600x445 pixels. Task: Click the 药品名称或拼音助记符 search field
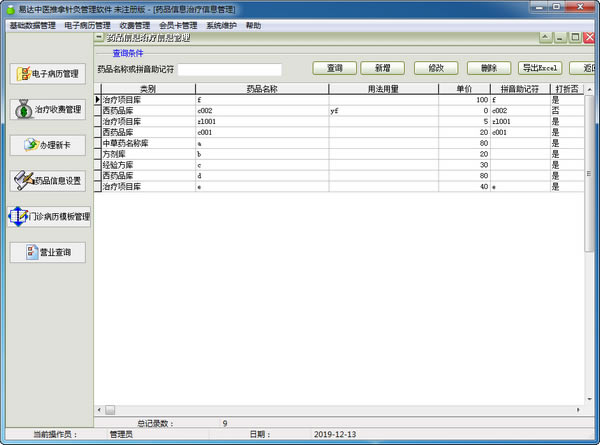tap(230, 70)
